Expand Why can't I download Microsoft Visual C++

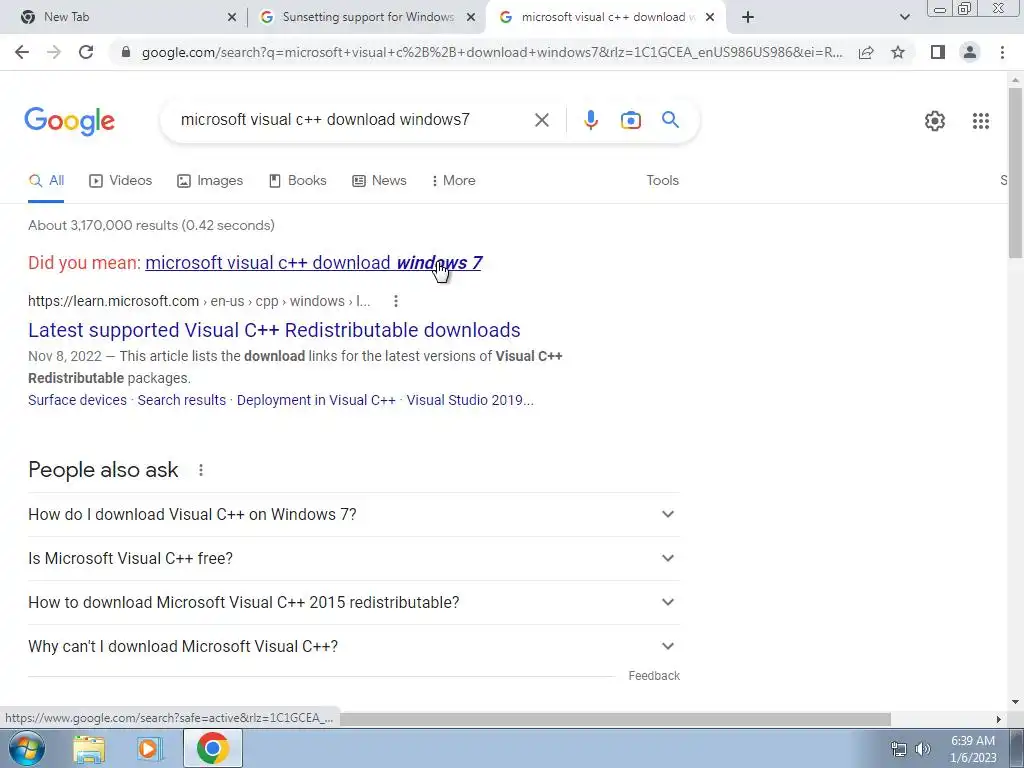(x=353, y=646)
